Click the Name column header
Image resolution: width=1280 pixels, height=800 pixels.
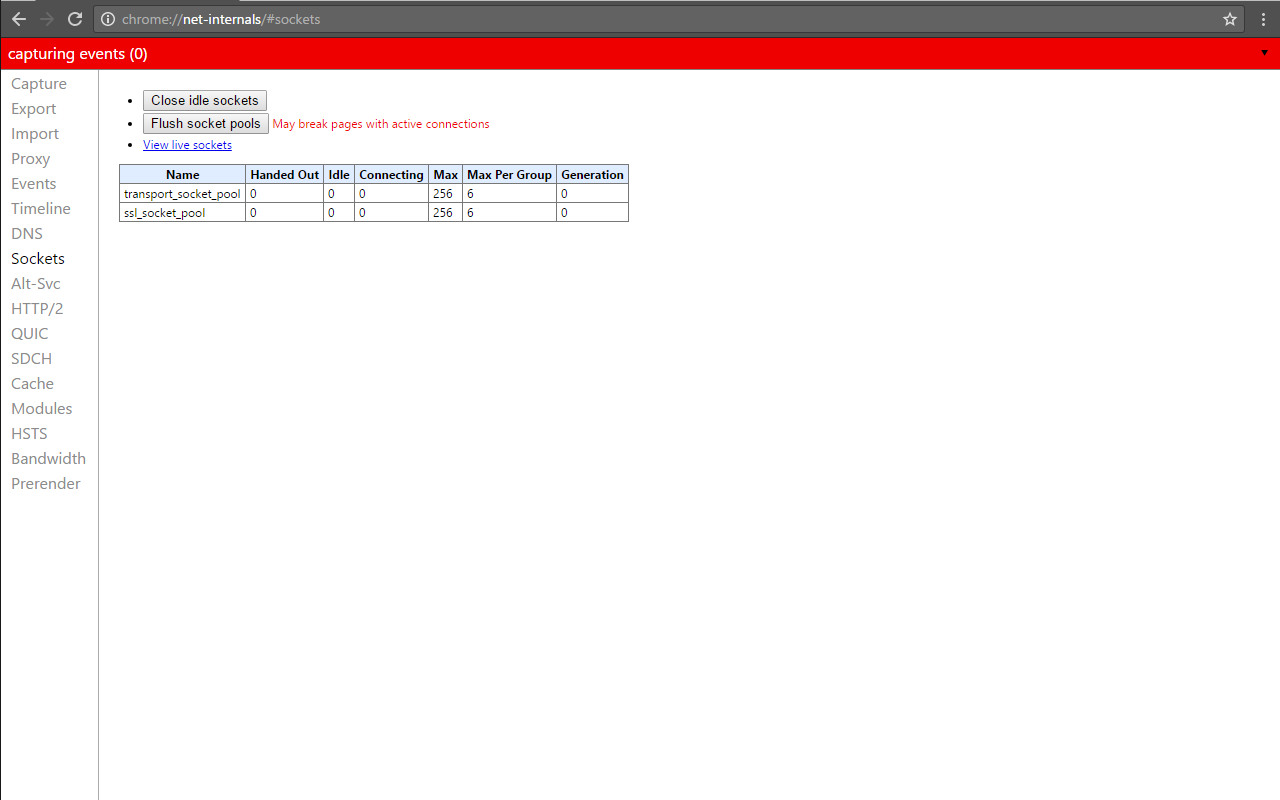[x=183, y=175]
